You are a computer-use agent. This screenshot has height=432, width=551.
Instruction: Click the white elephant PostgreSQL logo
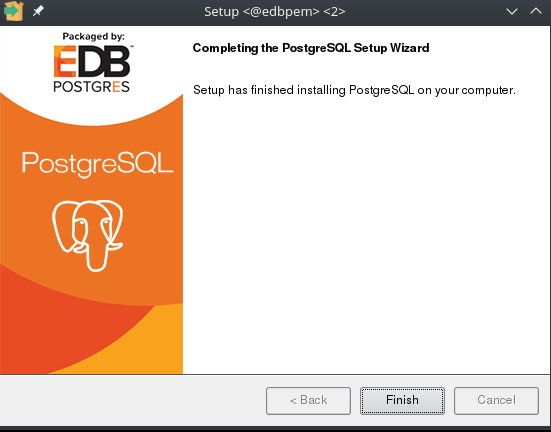click(x=88, y=236)
